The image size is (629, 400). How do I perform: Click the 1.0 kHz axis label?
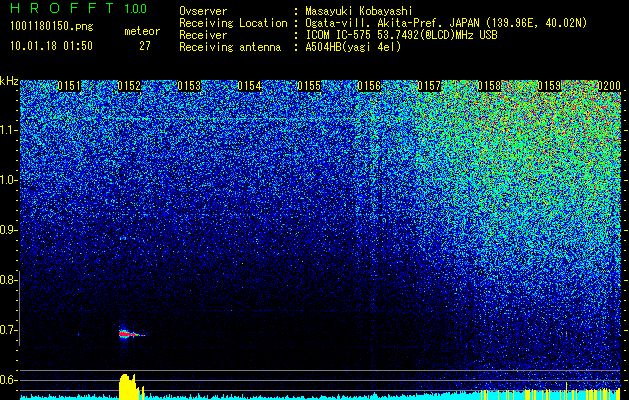(x=9, y=180)
